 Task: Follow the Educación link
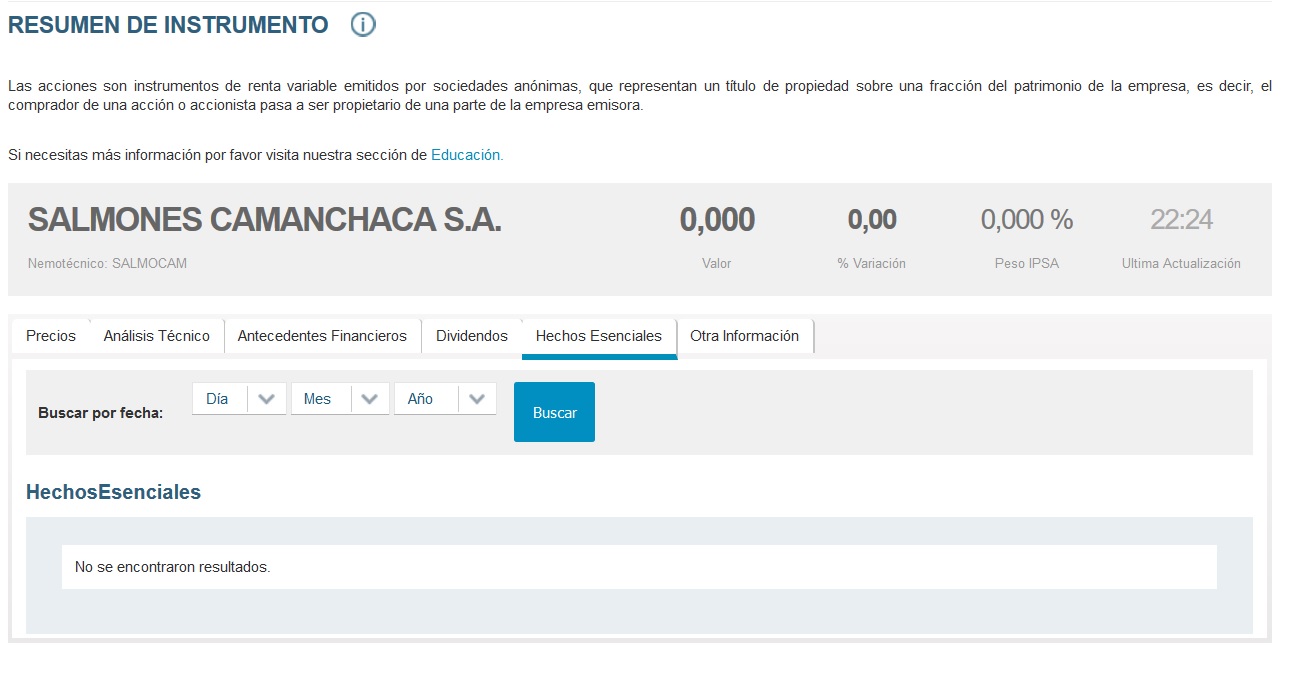click(x=465, y=155)
